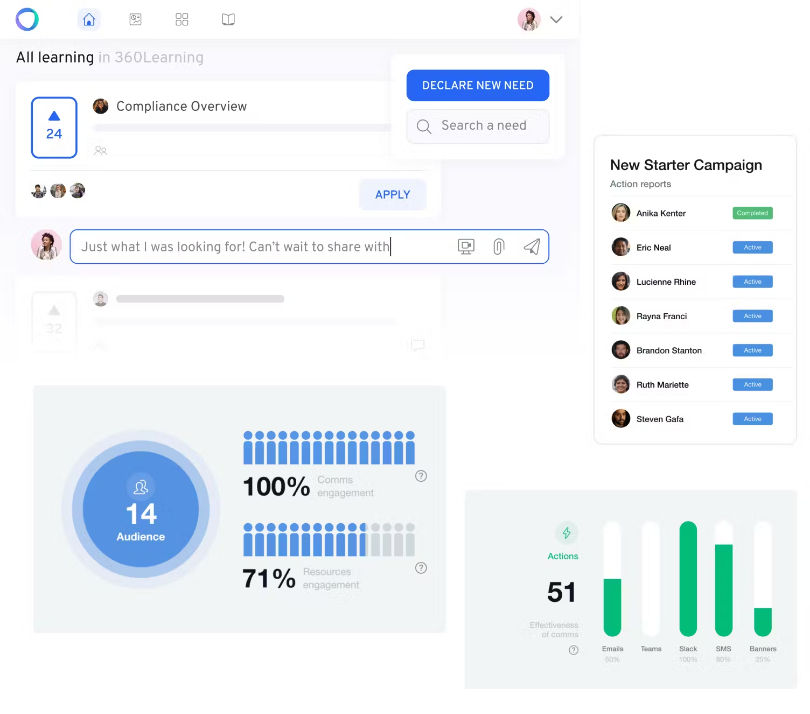
Task: Open the Apps grid icon in top bar
Action: (182, 19)
